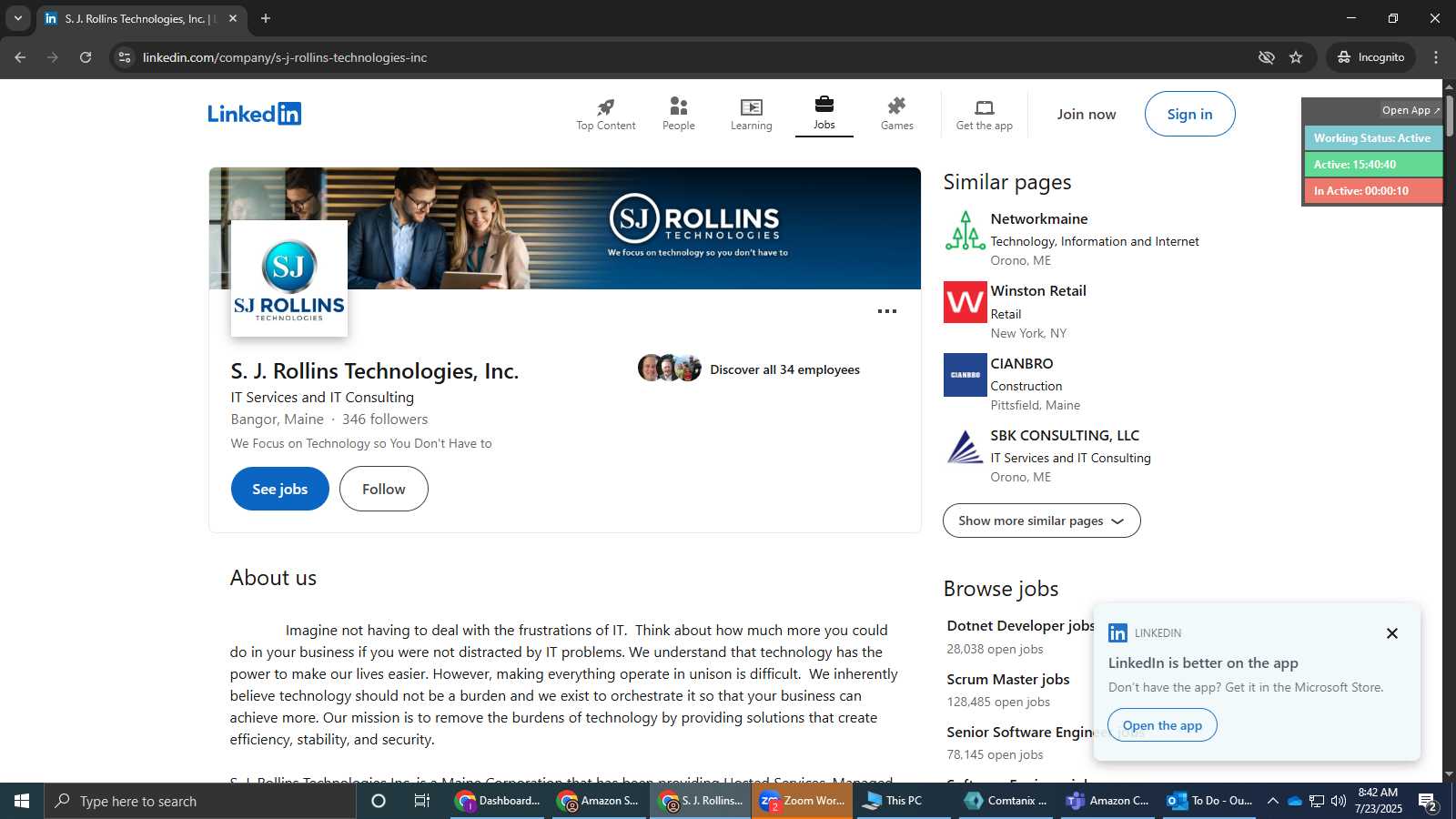This screenshot has width=1456, height=819.
Task: Switch to Zoom Workplace taskbar item
Action: click(x=803, y=801)
